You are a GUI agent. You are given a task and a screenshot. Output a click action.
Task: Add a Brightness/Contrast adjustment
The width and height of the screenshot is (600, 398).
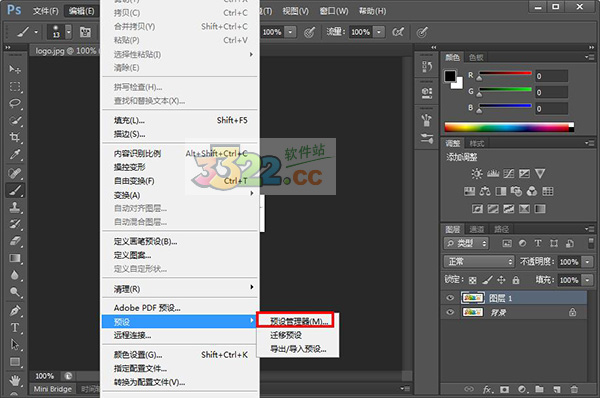point(476,174)
